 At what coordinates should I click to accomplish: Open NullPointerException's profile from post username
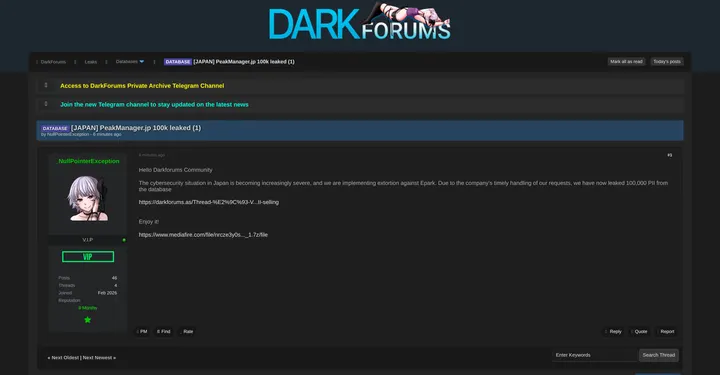(x=89, y=161)
